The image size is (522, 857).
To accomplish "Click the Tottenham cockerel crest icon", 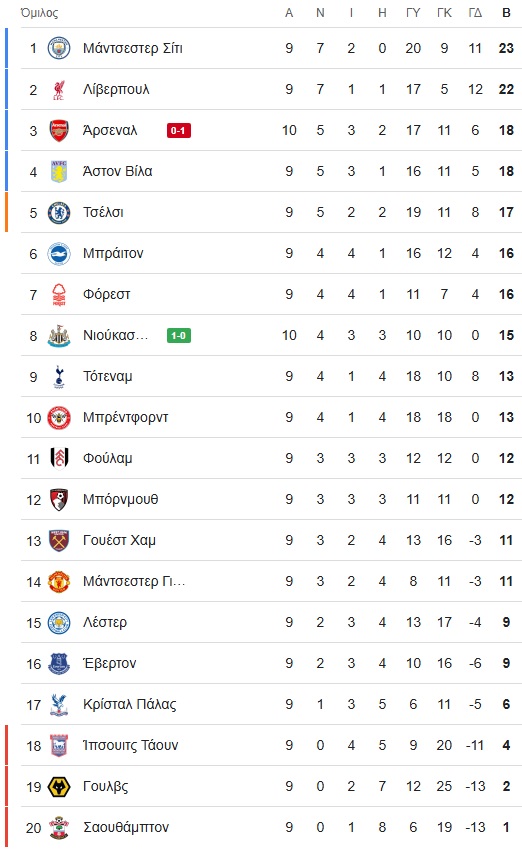I will click(x=59, y=377).
